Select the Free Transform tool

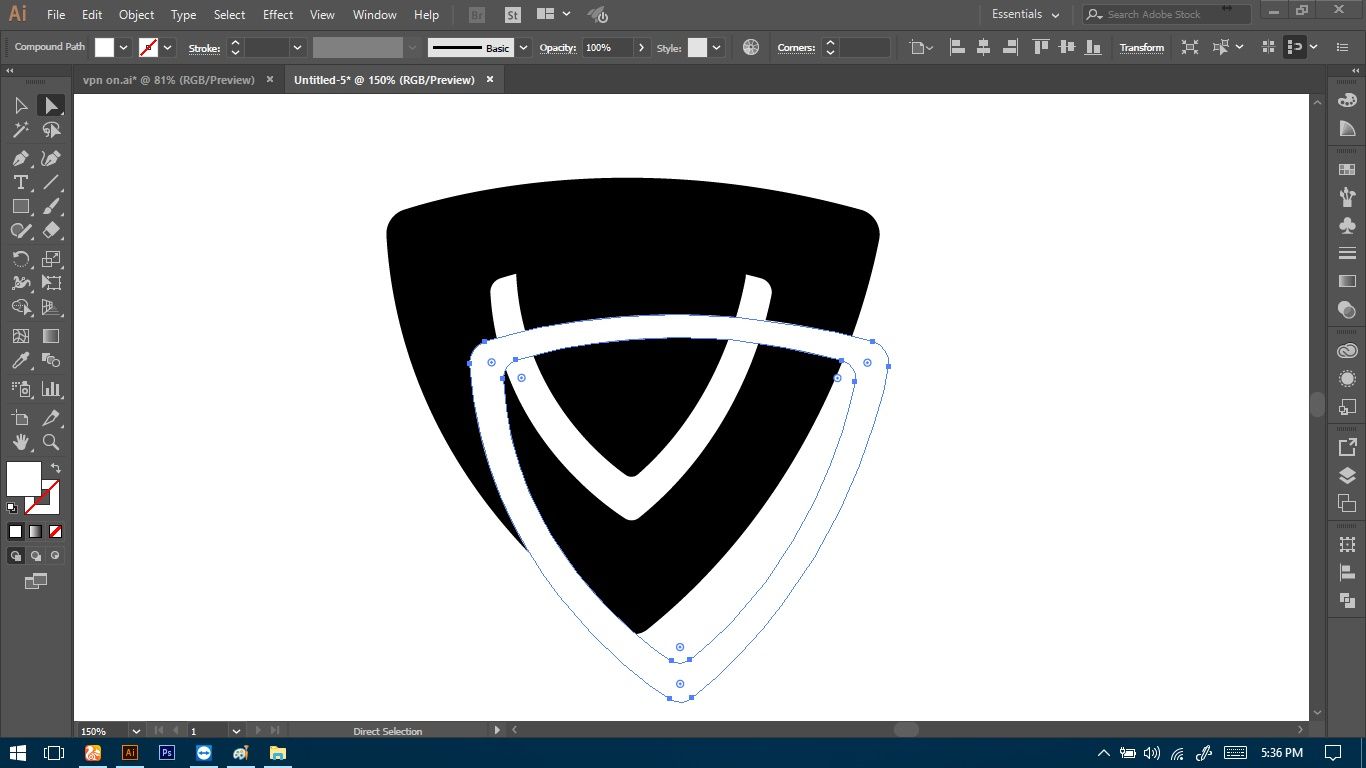click(51, 283)
